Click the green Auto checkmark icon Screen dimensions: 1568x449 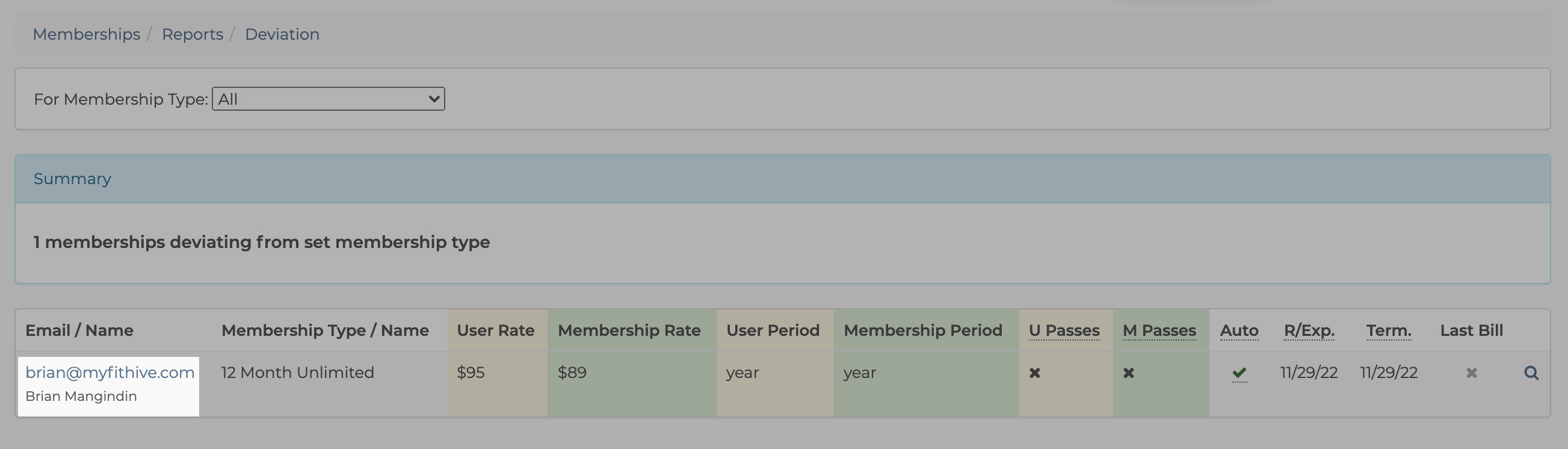point(1239,373)
